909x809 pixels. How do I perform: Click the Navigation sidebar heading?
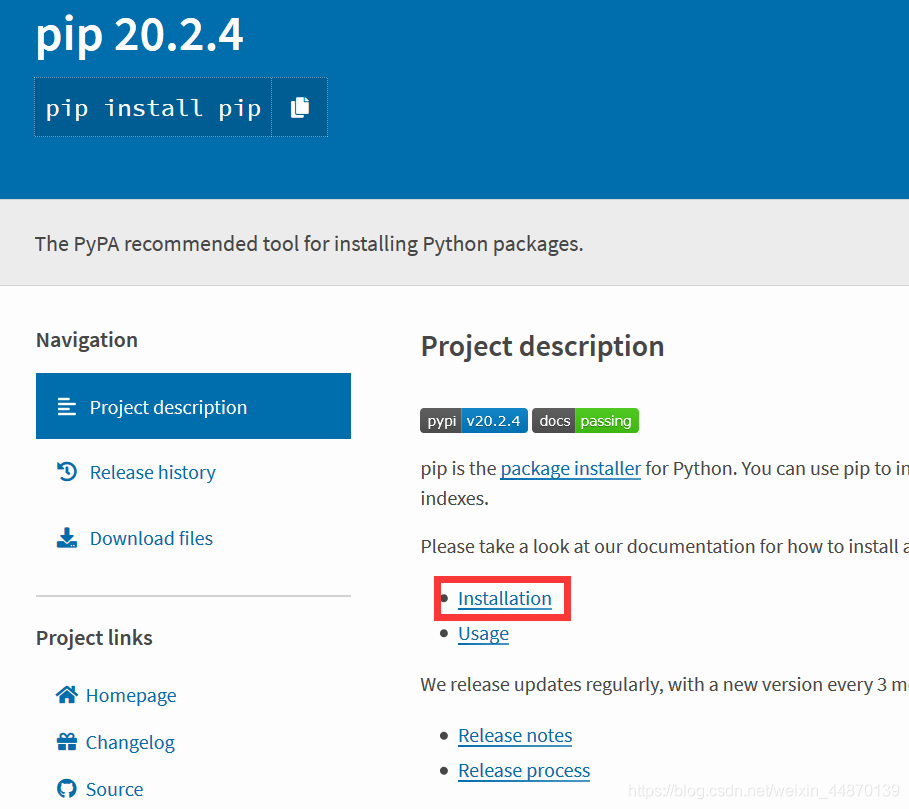[x=87, y=340]
